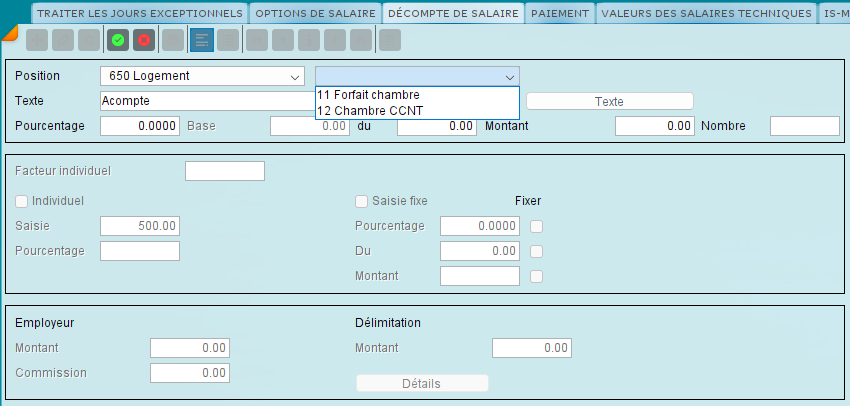
Task: Click the orange corner marker icon
Action: tap(9, 33)
